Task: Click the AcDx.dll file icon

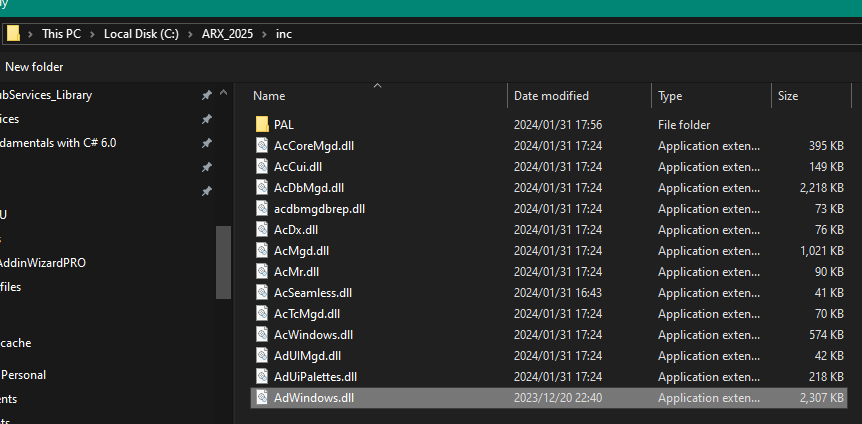Action: 263,230
